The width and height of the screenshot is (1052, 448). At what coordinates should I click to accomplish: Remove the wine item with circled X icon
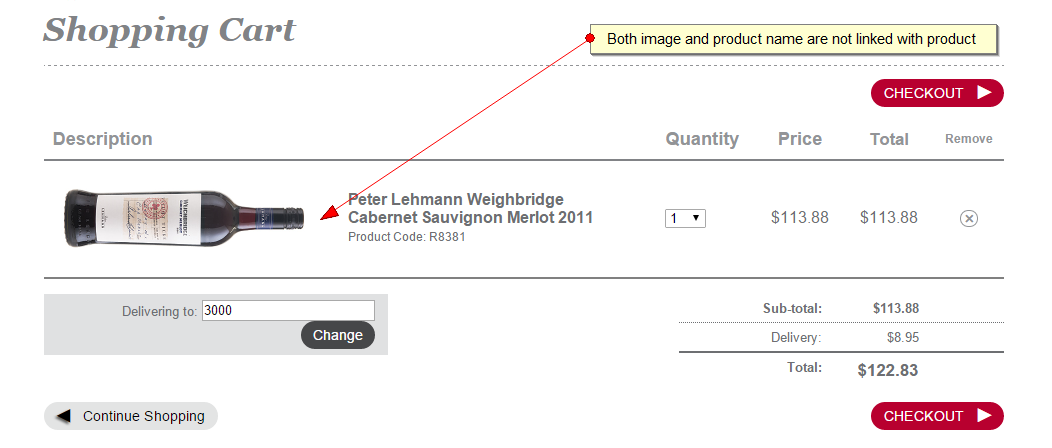point(968,219)
